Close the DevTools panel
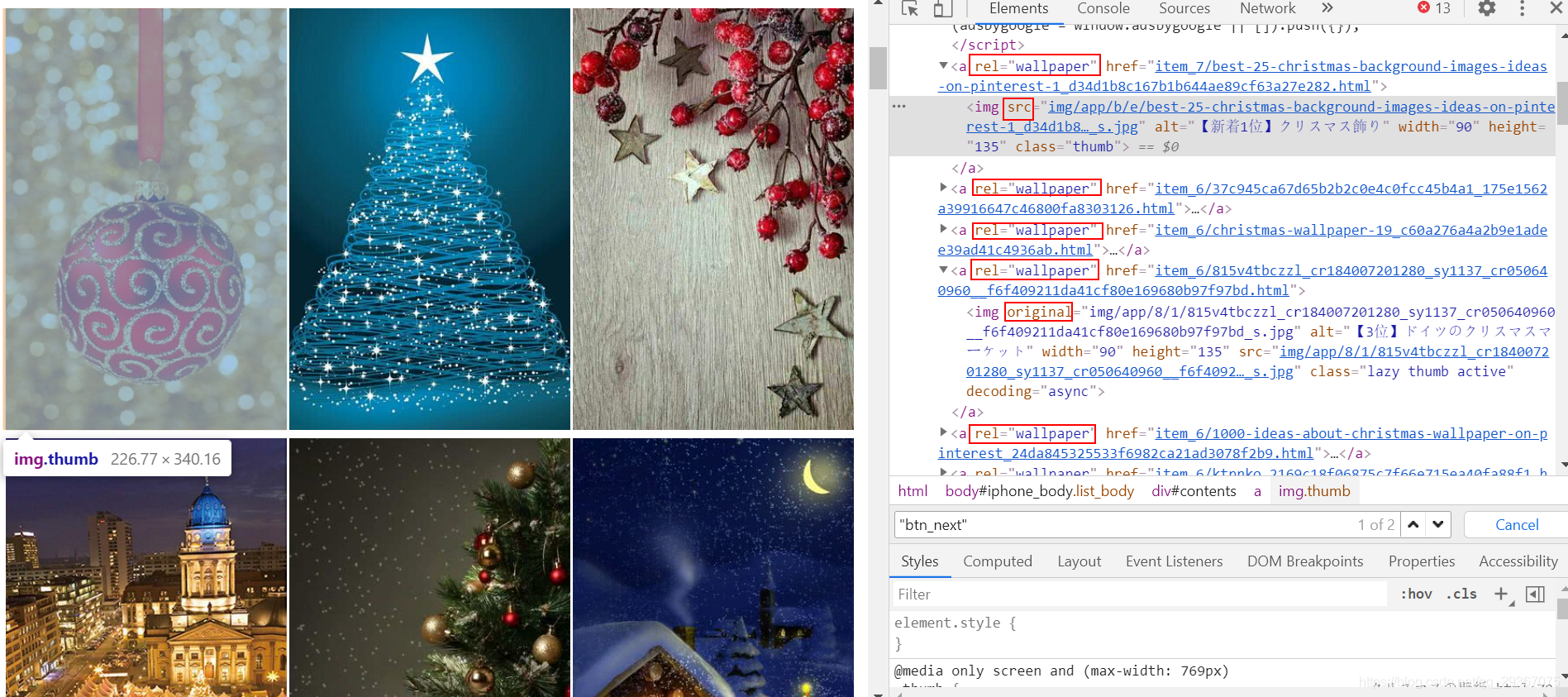The image size is (1568, 697). click(1556, 8)
